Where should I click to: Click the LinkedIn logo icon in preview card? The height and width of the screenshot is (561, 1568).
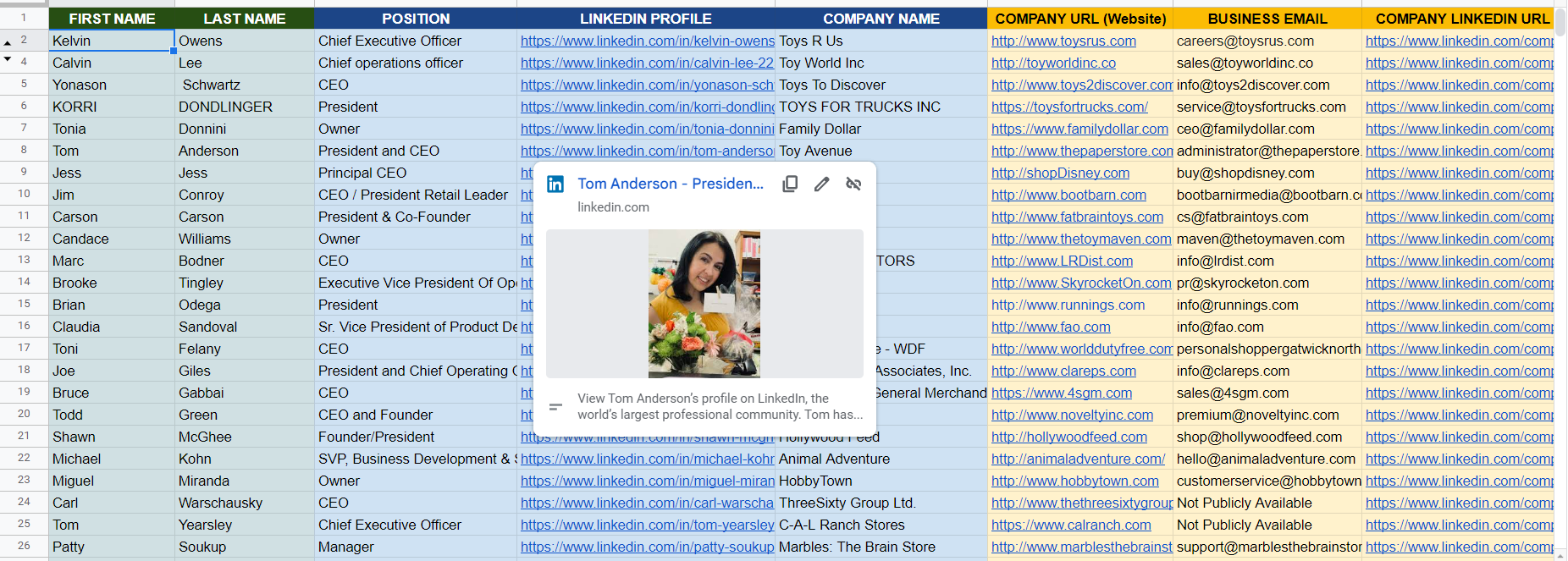(555, 184)
